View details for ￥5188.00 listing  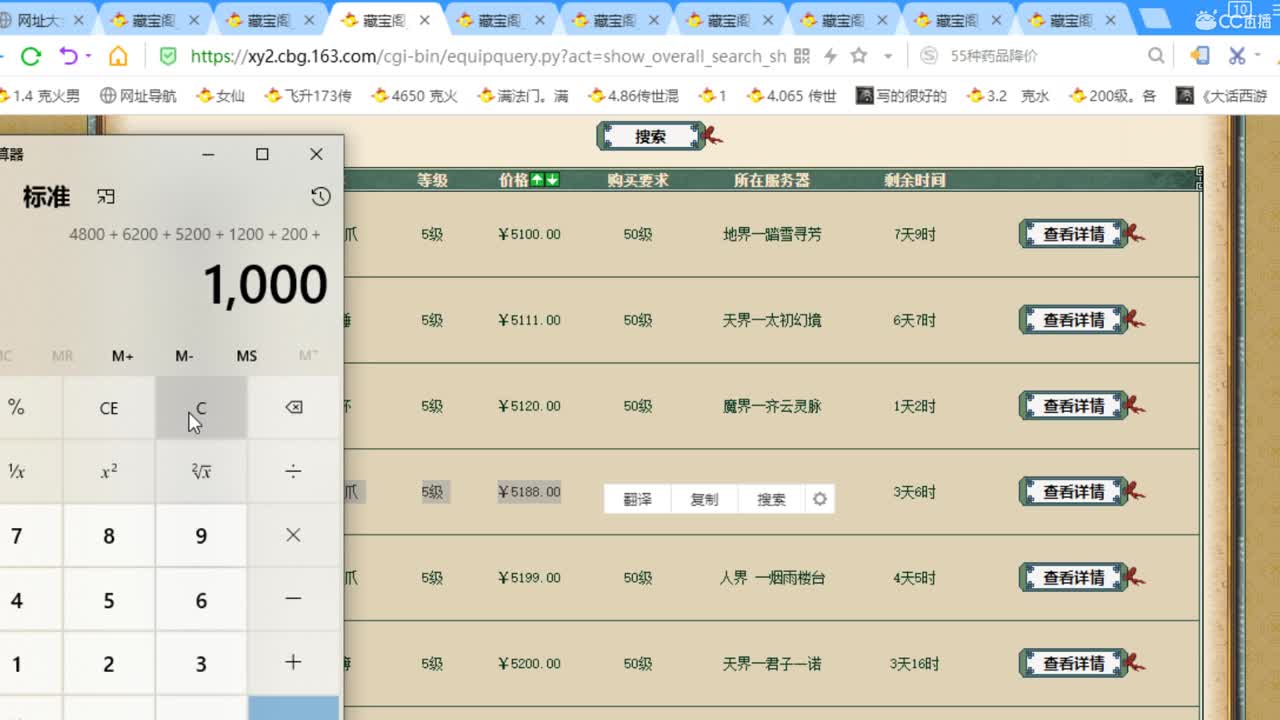click(x=1074, y=492)
